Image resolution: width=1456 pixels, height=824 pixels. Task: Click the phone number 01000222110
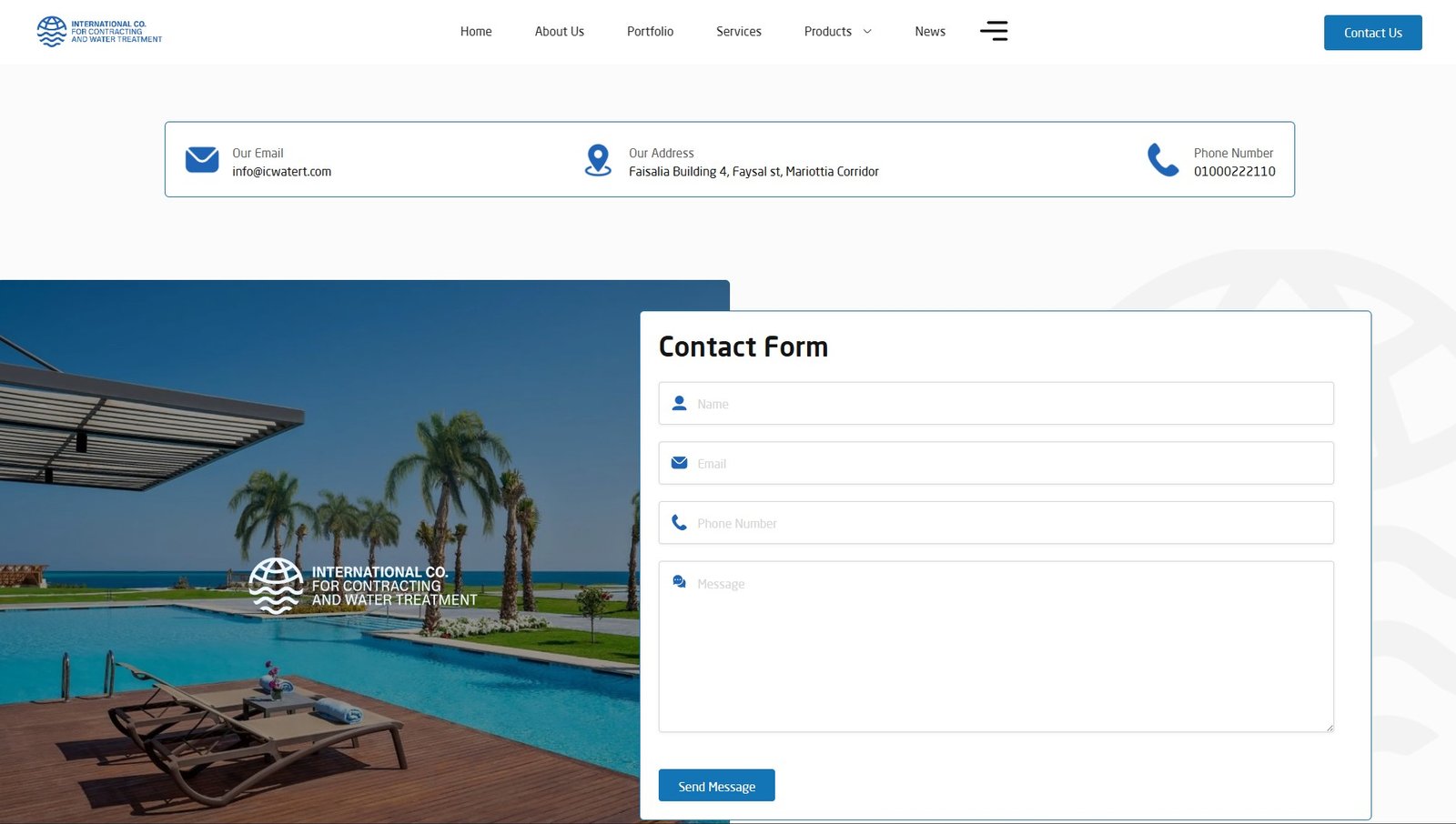pos(1234,172)
